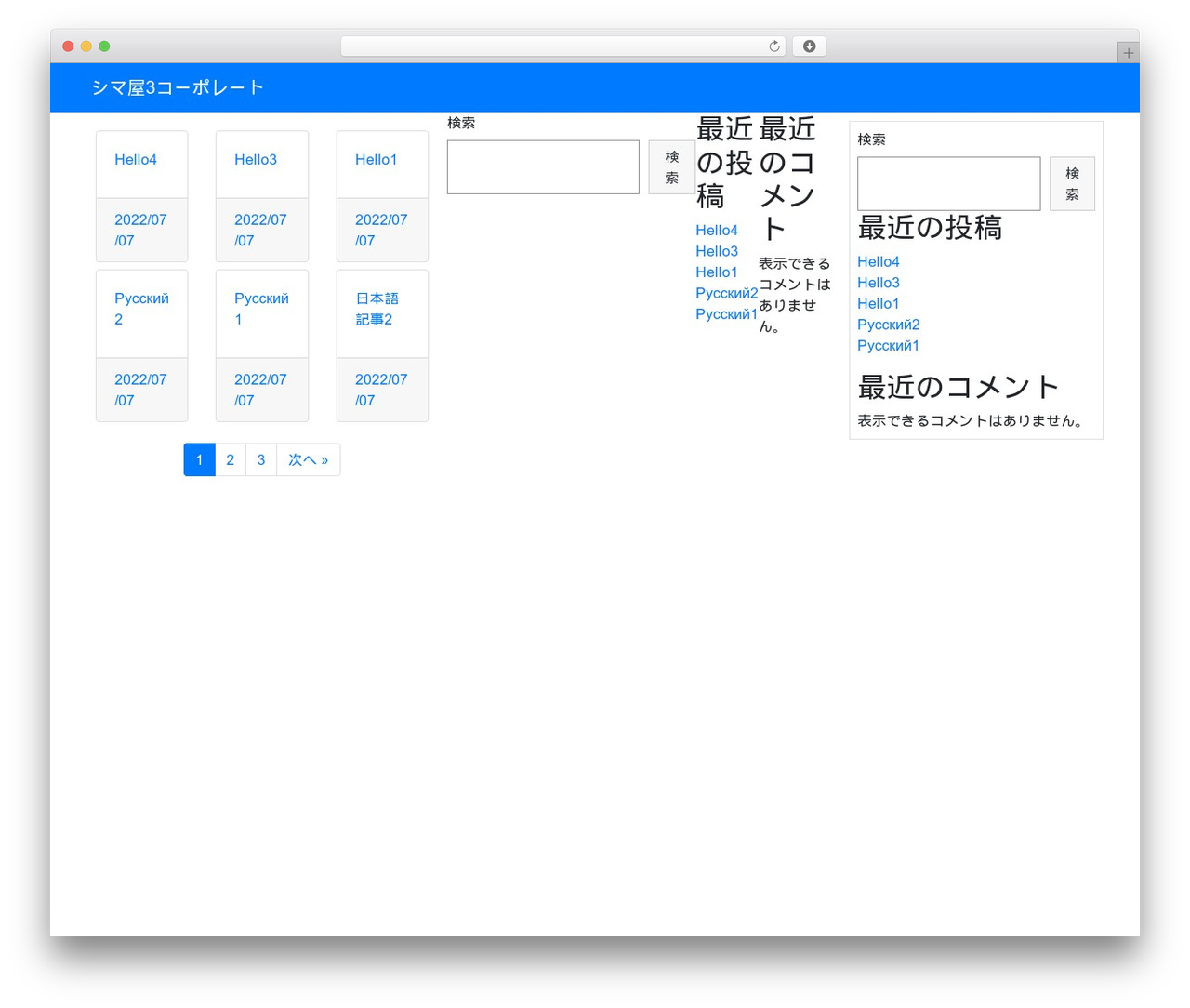Open the Русский 2 post card title
Screen dimensions: 1190x1008
141,309
